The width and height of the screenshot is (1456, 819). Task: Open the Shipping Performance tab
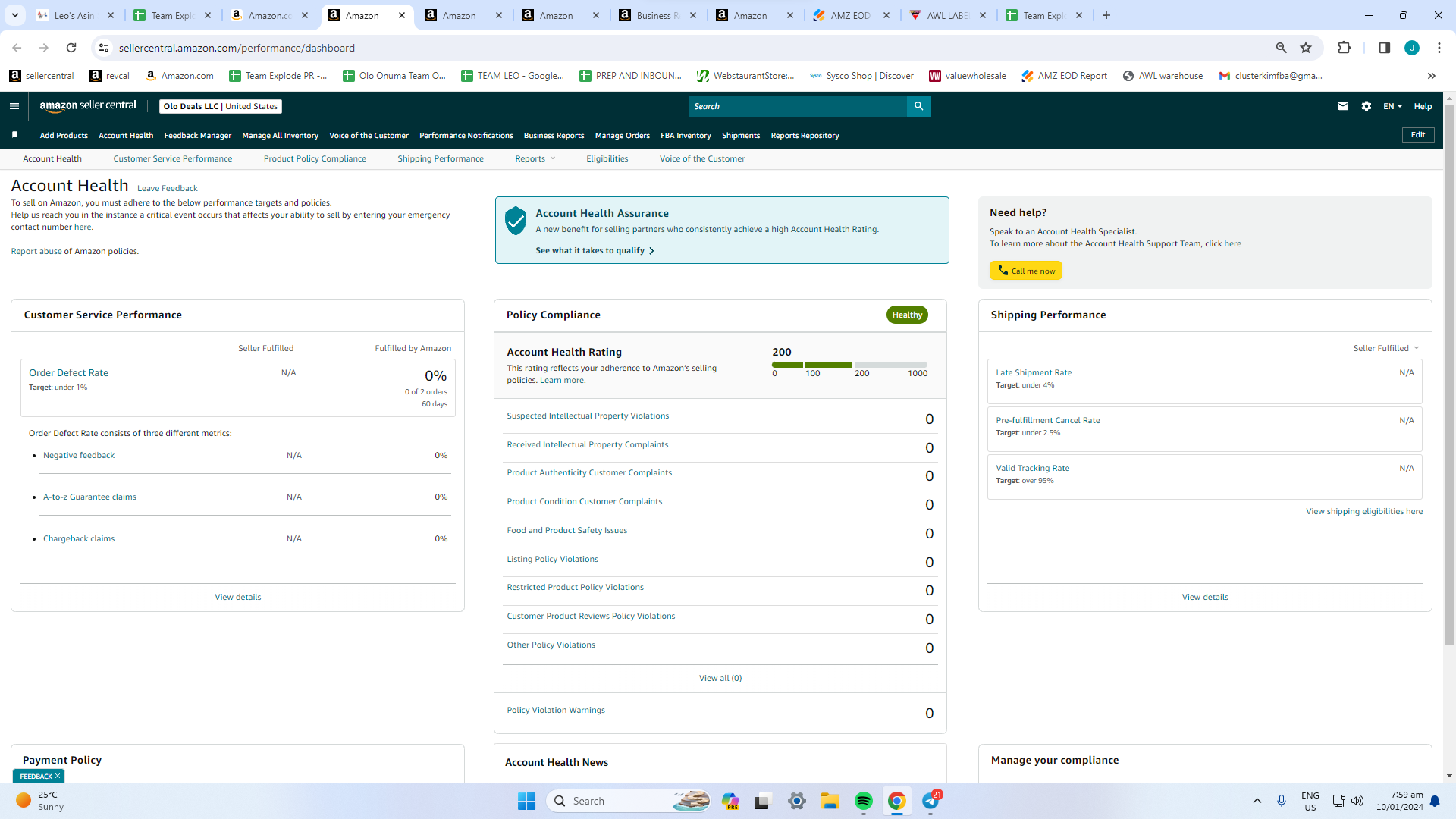pyautogui.click(x=441, y=158)
